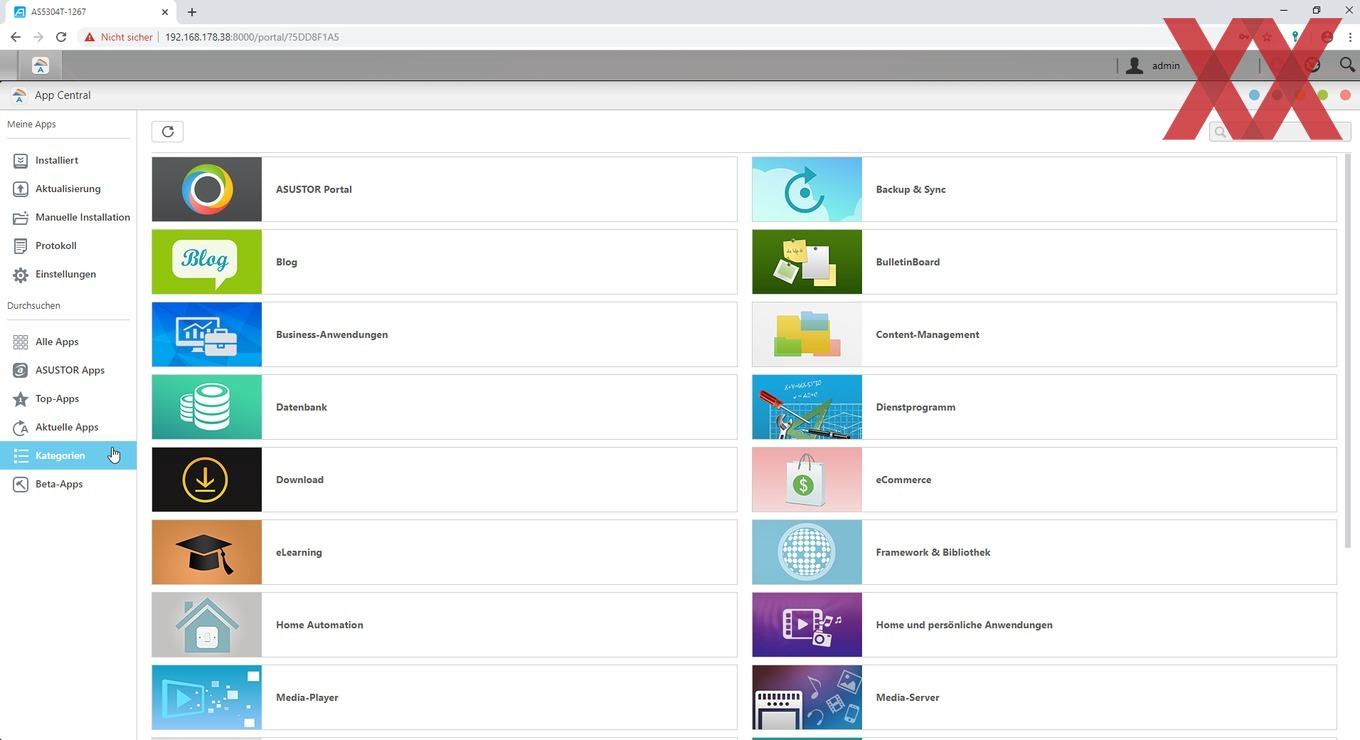Select the Dienstprogramm tools icon
Image resolution: width=1360 pixels, height=740 pixels.
point(807,407)
